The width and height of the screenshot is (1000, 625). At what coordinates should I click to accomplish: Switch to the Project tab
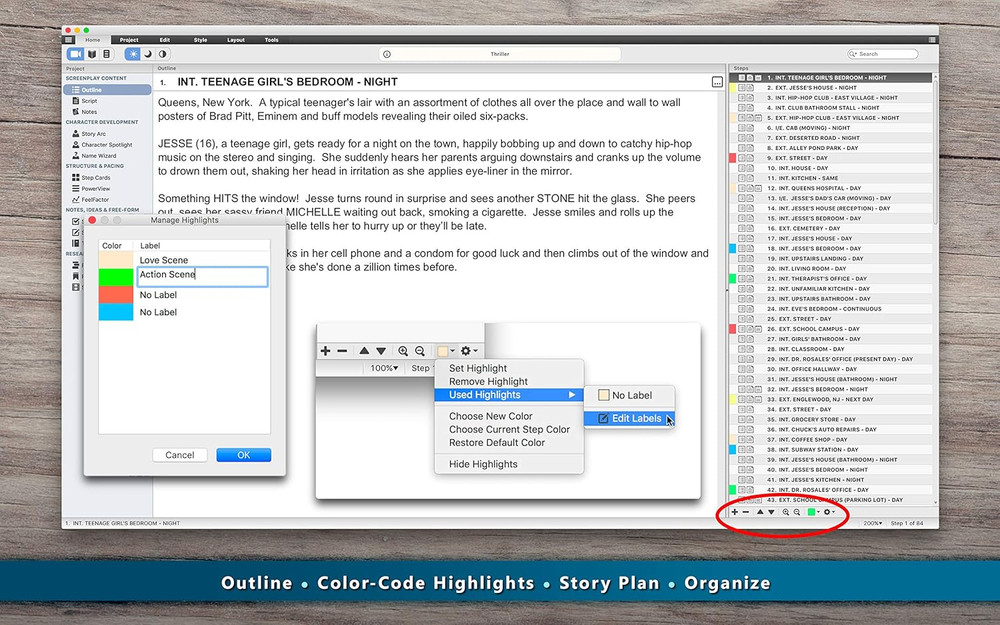[129, 40]
